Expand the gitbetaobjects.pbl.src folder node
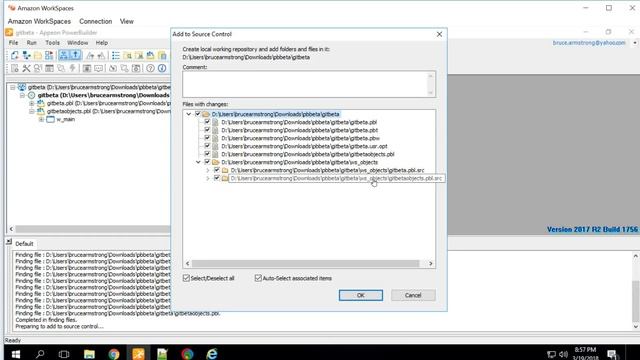 pos(208,178)
